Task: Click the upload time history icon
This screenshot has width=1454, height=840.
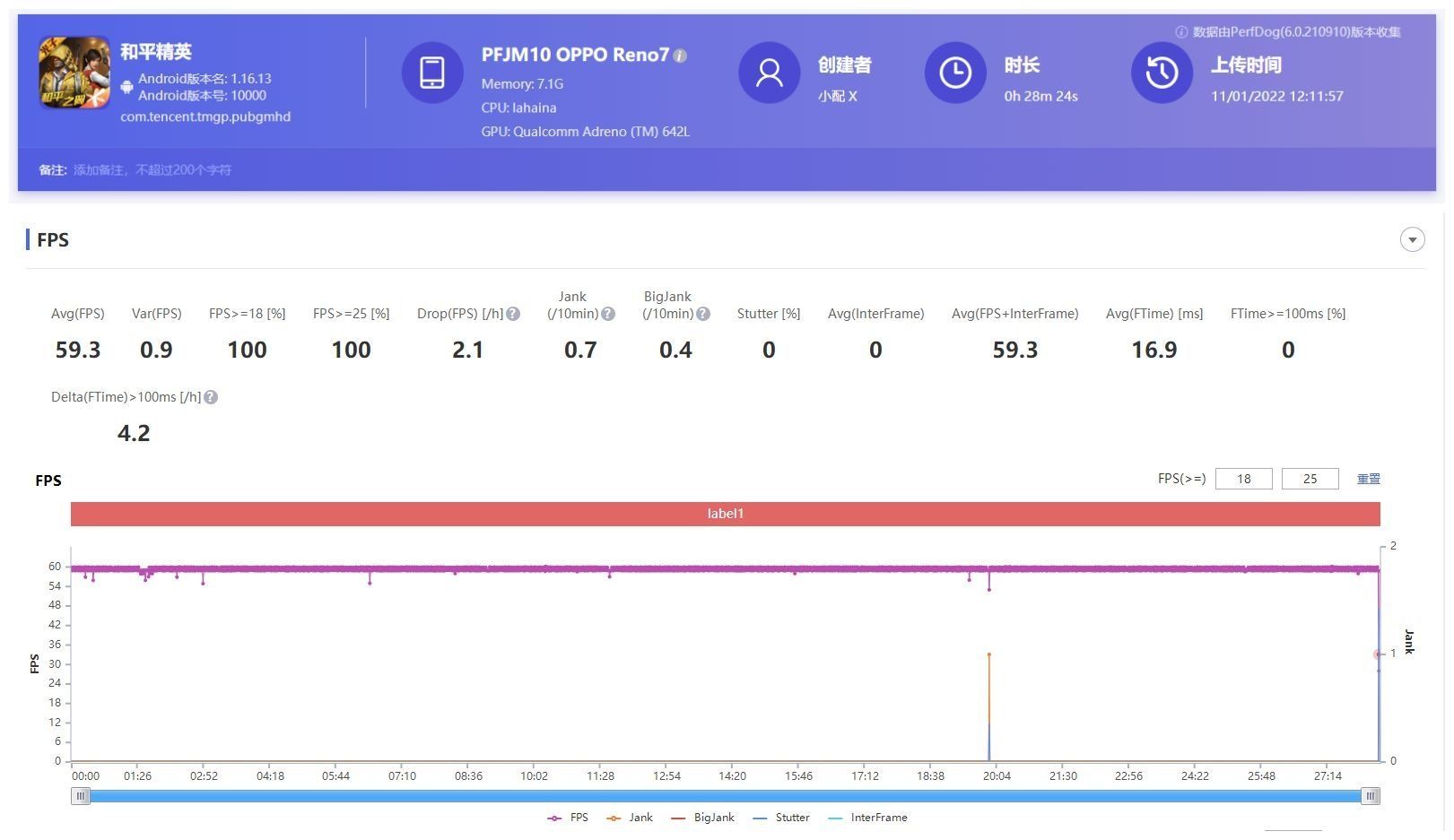Action: point(1162,73)
